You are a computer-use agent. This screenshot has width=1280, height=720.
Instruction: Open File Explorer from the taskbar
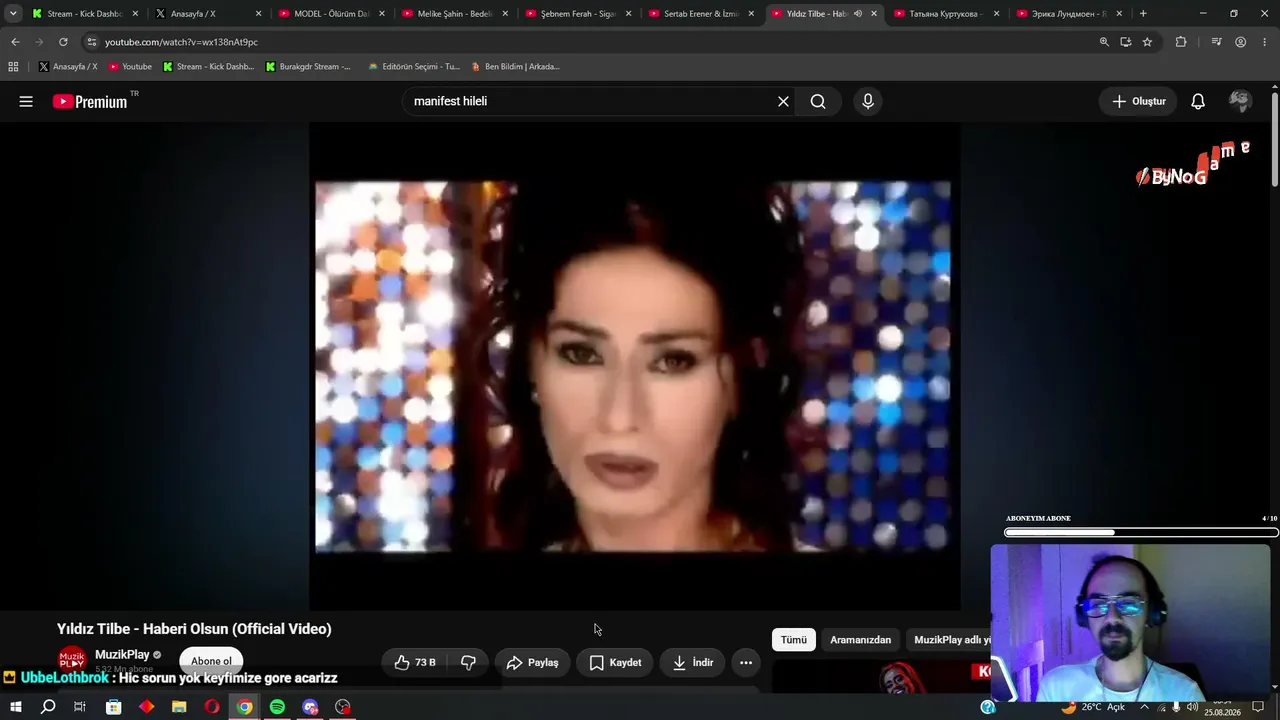tap(179, 707)
